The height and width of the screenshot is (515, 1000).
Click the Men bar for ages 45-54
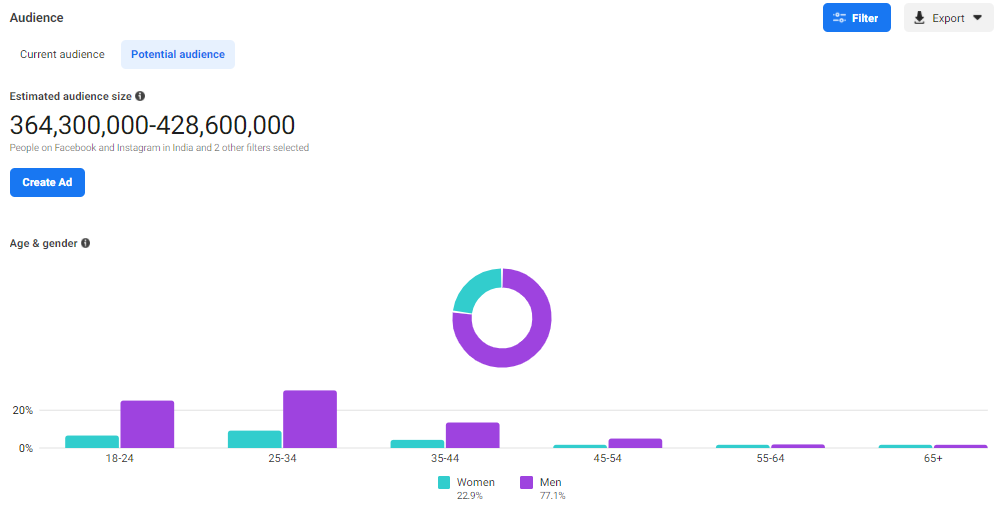click(x=635, y=443)
